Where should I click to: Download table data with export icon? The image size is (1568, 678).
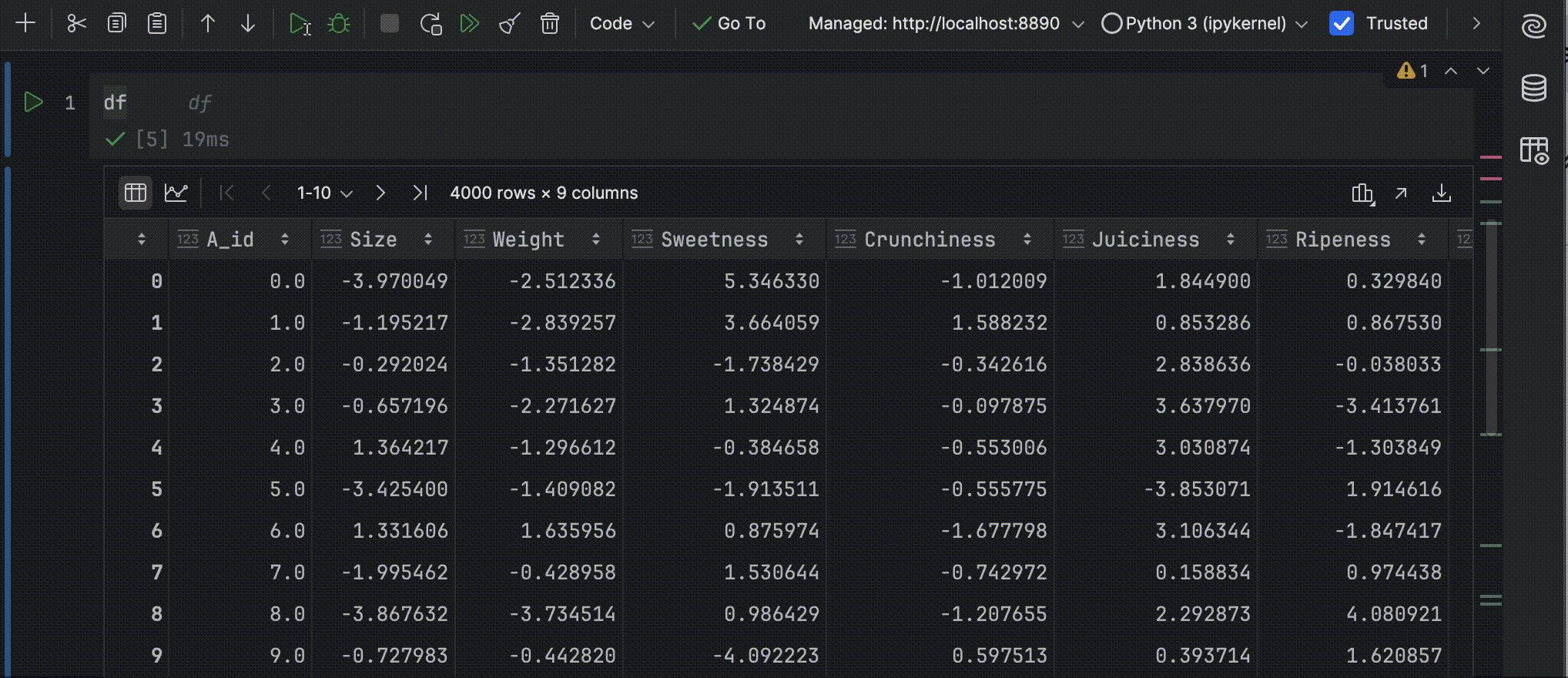pos(1441,193)
